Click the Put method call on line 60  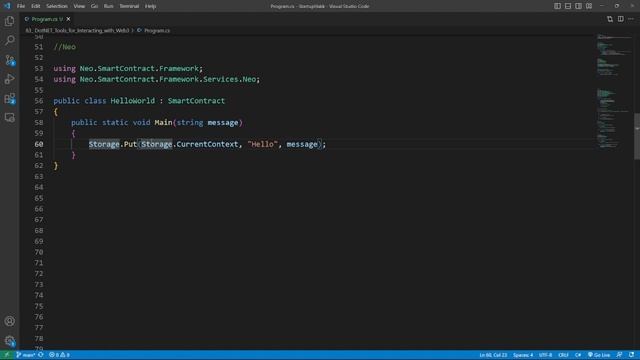(130, 144)
